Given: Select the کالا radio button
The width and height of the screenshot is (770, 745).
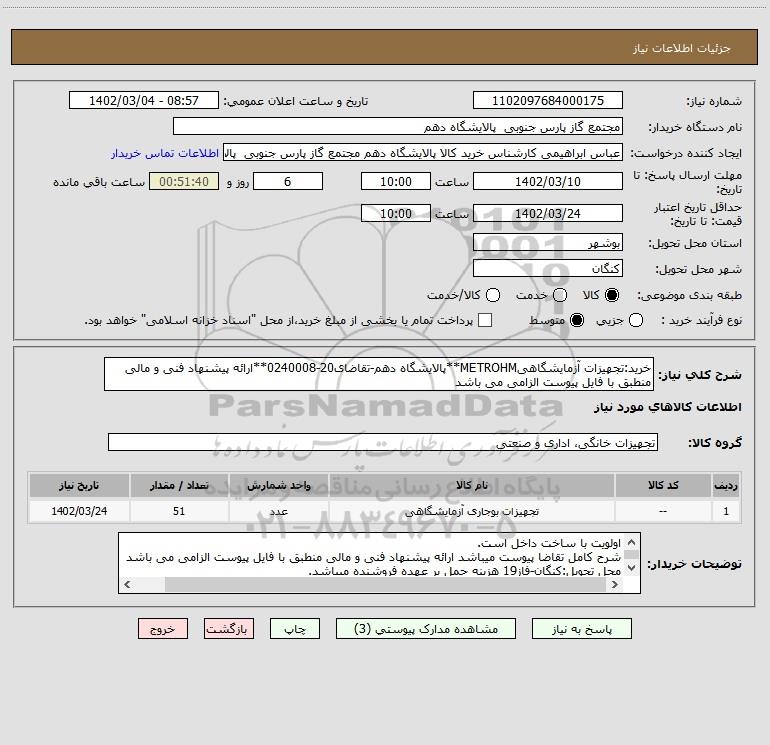Looking at the screenshot, I should point(612,295).
